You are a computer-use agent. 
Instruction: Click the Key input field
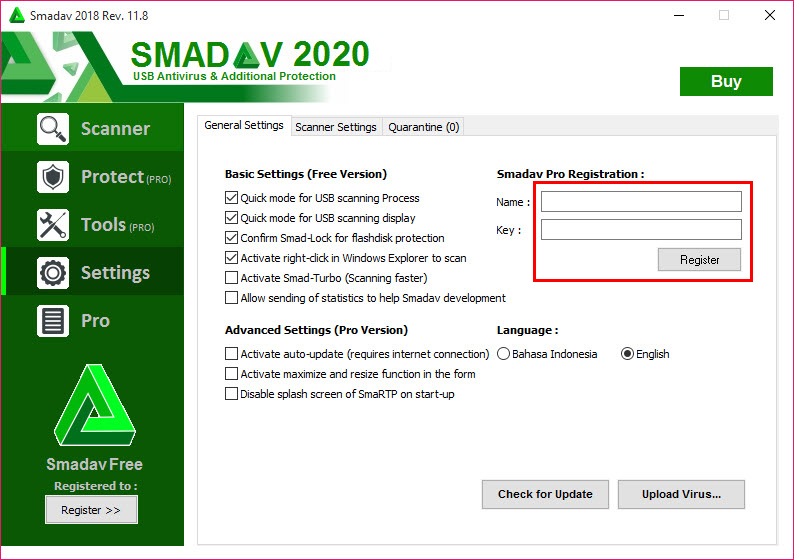click(x=641, y=229)
